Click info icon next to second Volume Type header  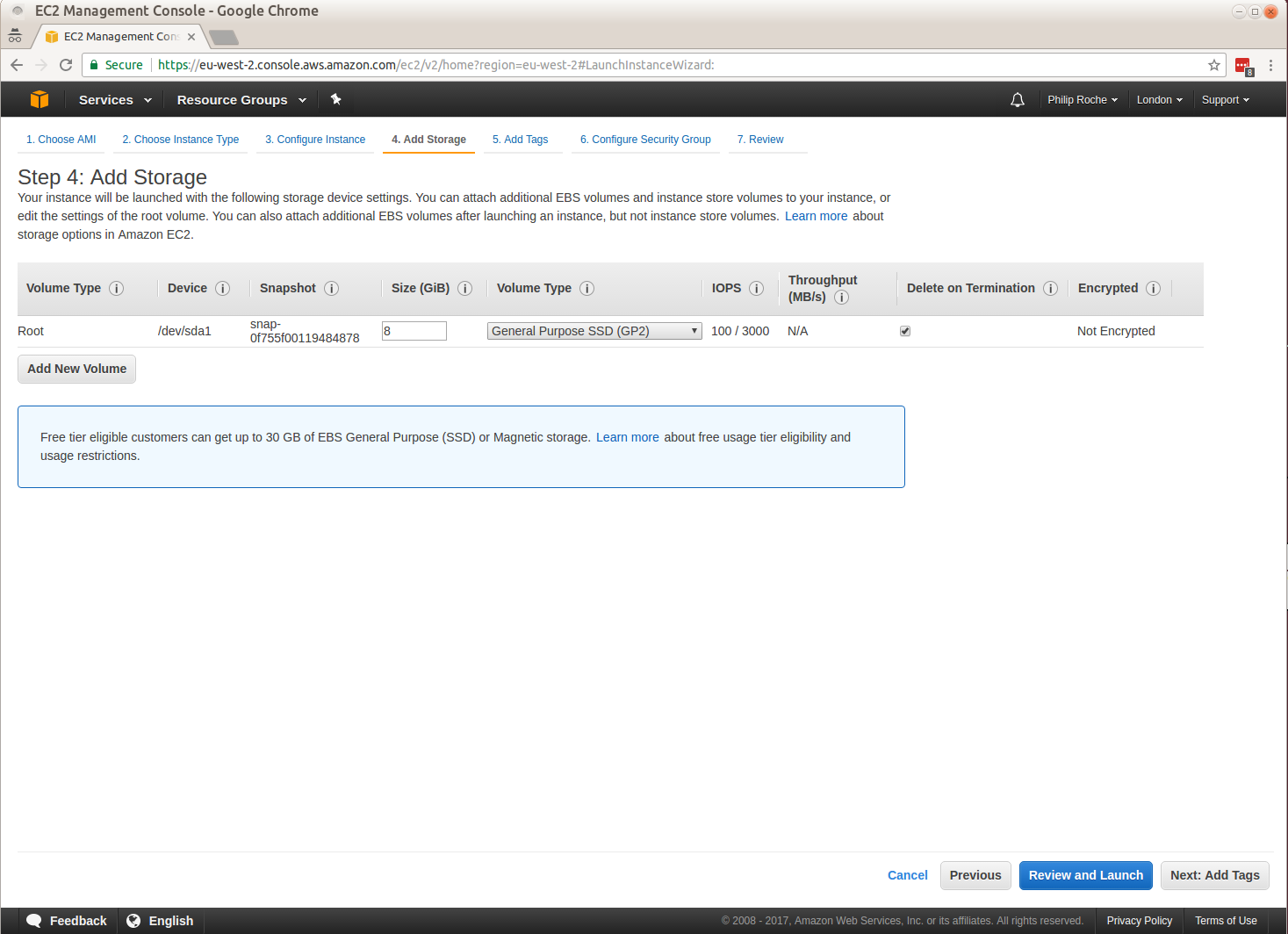pos(587,289)
